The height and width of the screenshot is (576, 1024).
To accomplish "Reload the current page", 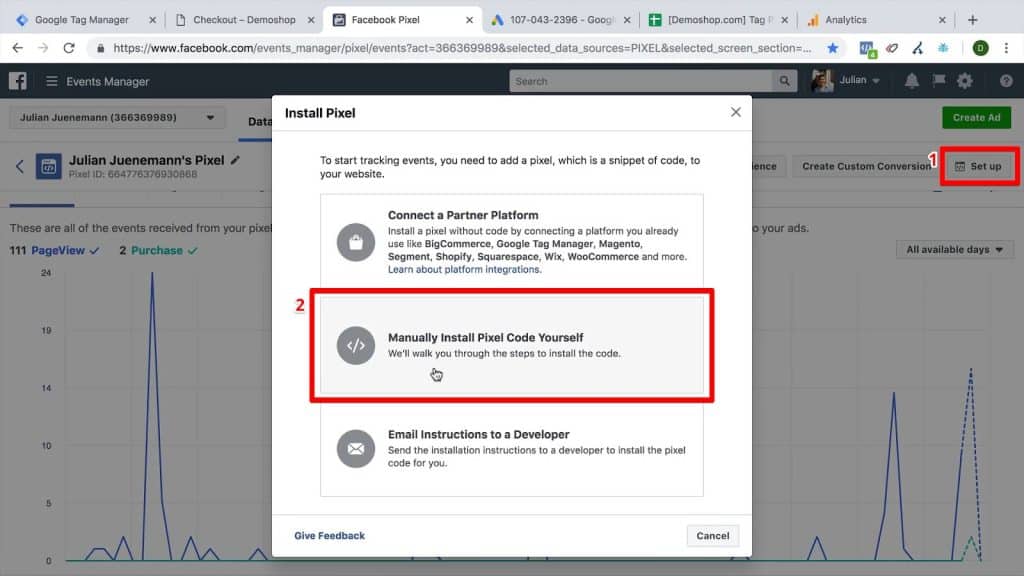I will (x=69, y=48).
